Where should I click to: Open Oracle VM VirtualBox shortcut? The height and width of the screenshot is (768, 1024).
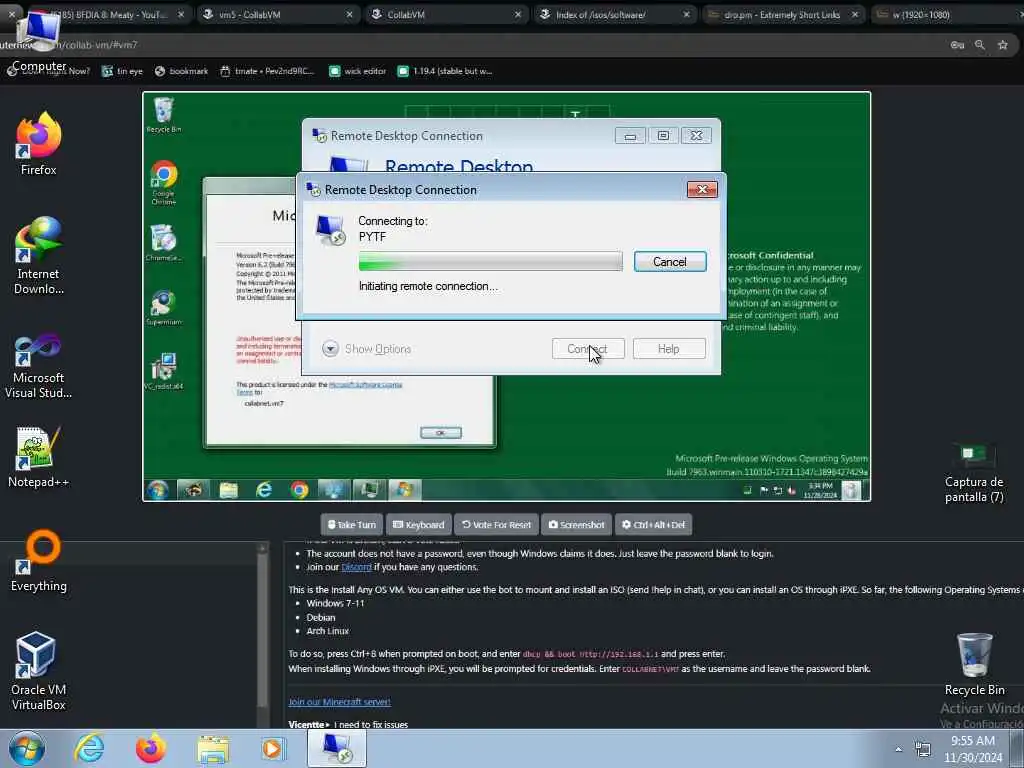pyautogui.click(x=39, y=671)
